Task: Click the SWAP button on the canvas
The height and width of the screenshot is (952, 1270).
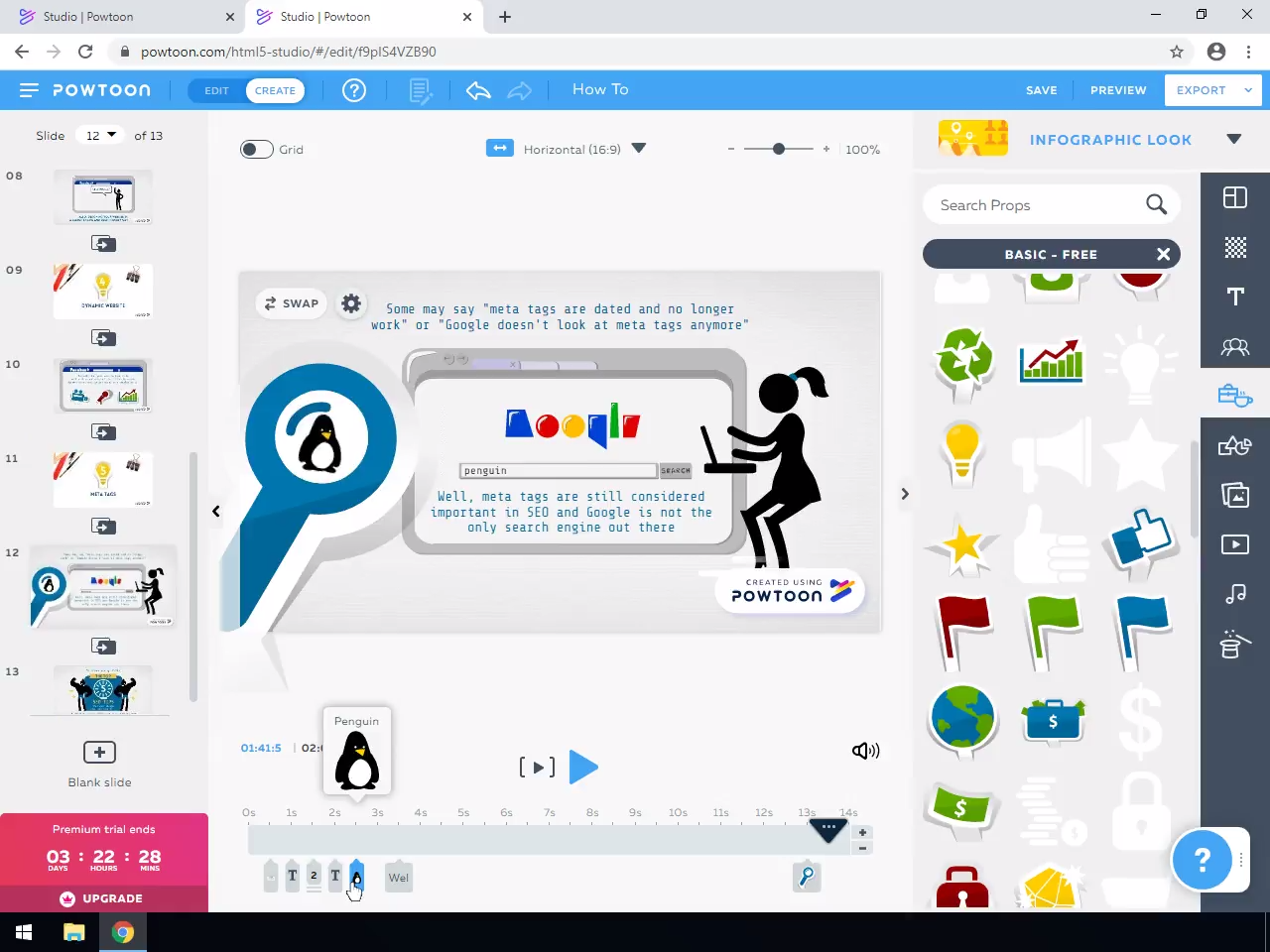Action: (x=292, y=303)
